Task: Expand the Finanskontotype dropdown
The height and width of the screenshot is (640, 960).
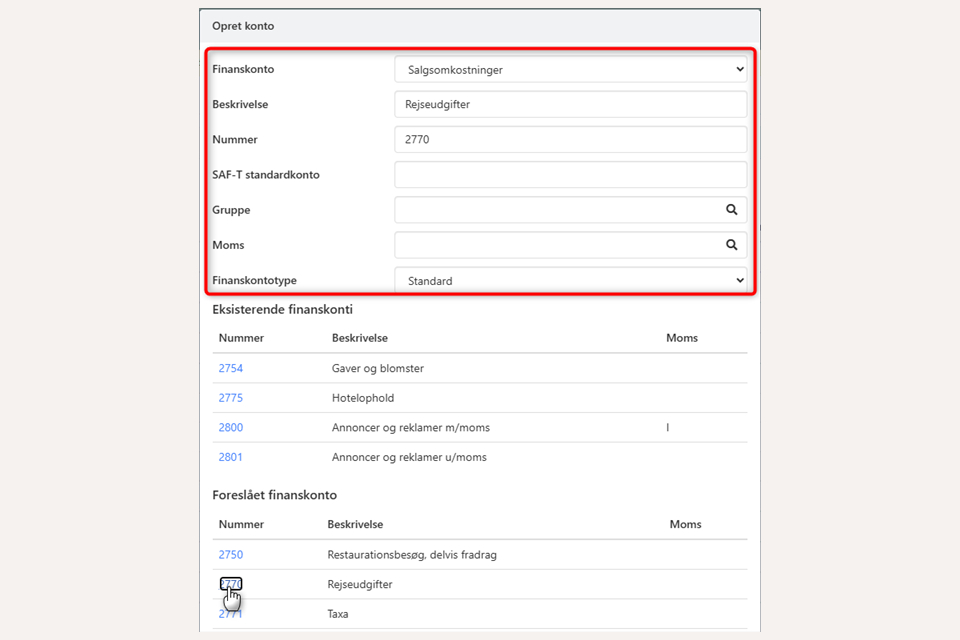Action: coord(570,281)
